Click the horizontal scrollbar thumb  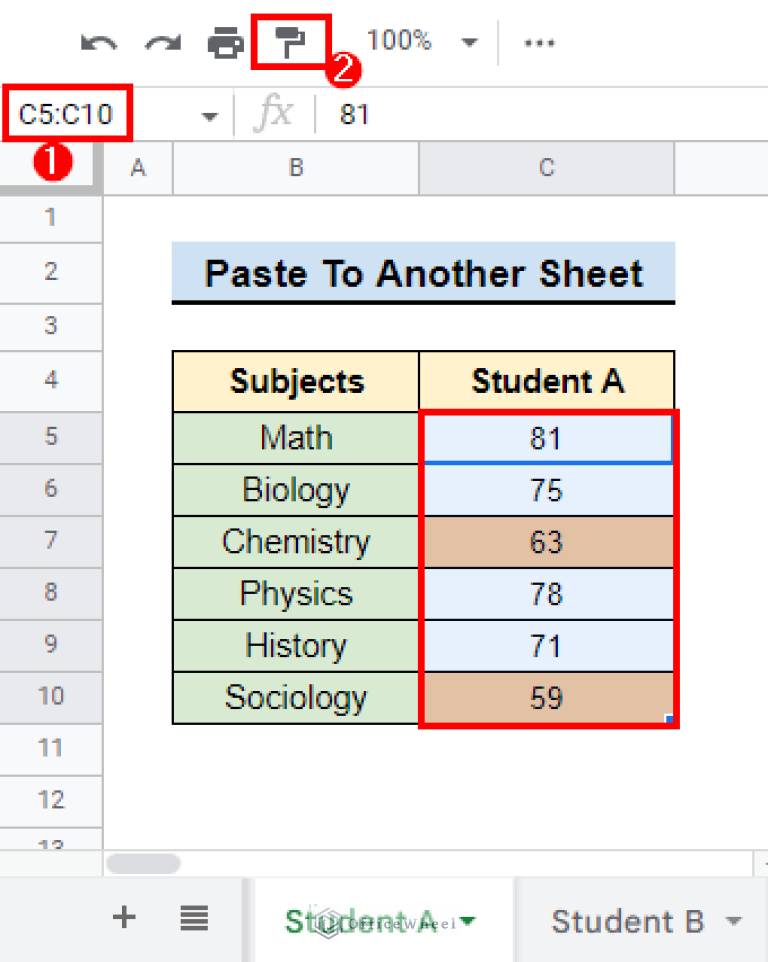(143, 862)
